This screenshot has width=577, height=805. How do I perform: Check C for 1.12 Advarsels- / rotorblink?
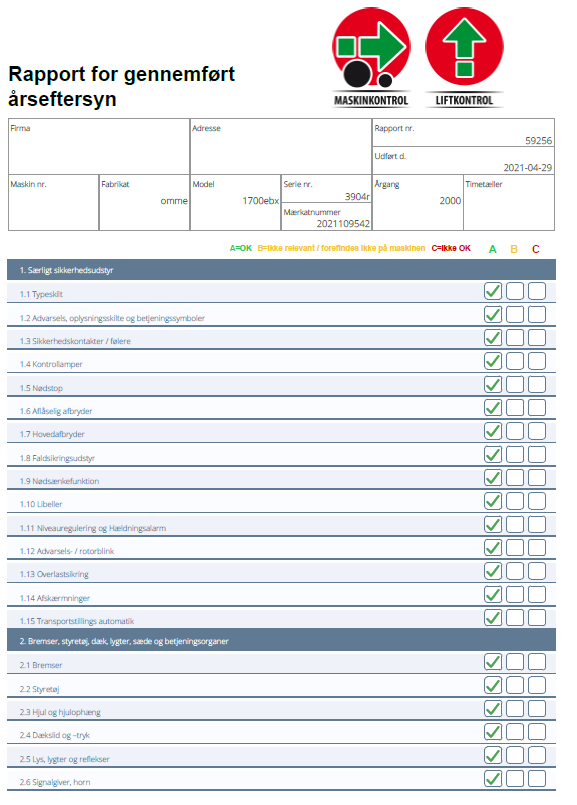click(537, 548)
